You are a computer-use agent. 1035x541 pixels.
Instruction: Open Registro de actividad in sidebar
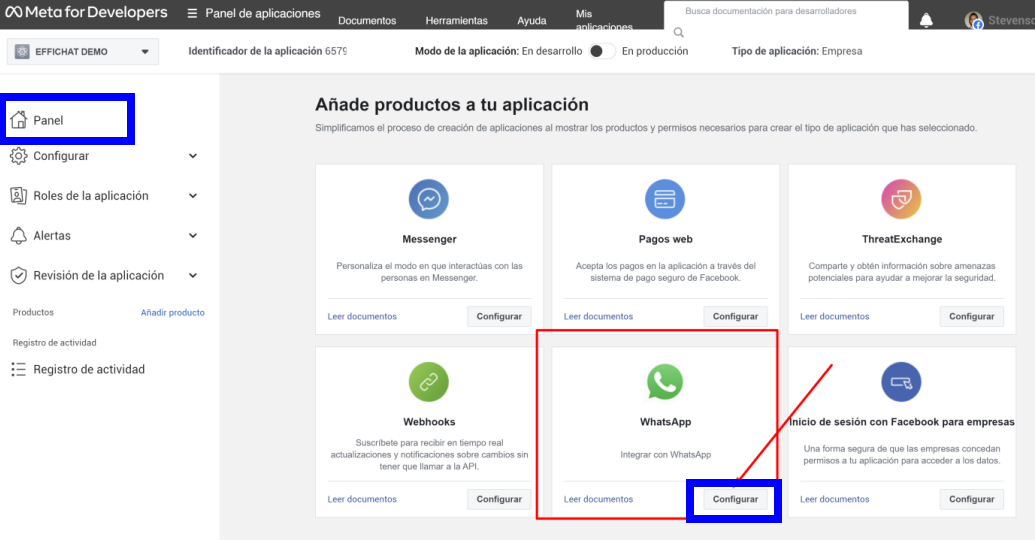[x=89, y=369]
